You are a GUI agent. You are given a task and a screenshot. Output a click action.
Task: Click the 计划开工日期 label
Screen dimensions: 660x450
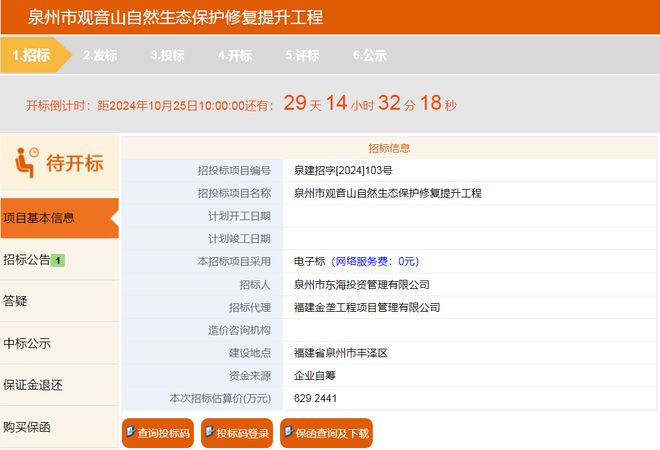[239, 216]
